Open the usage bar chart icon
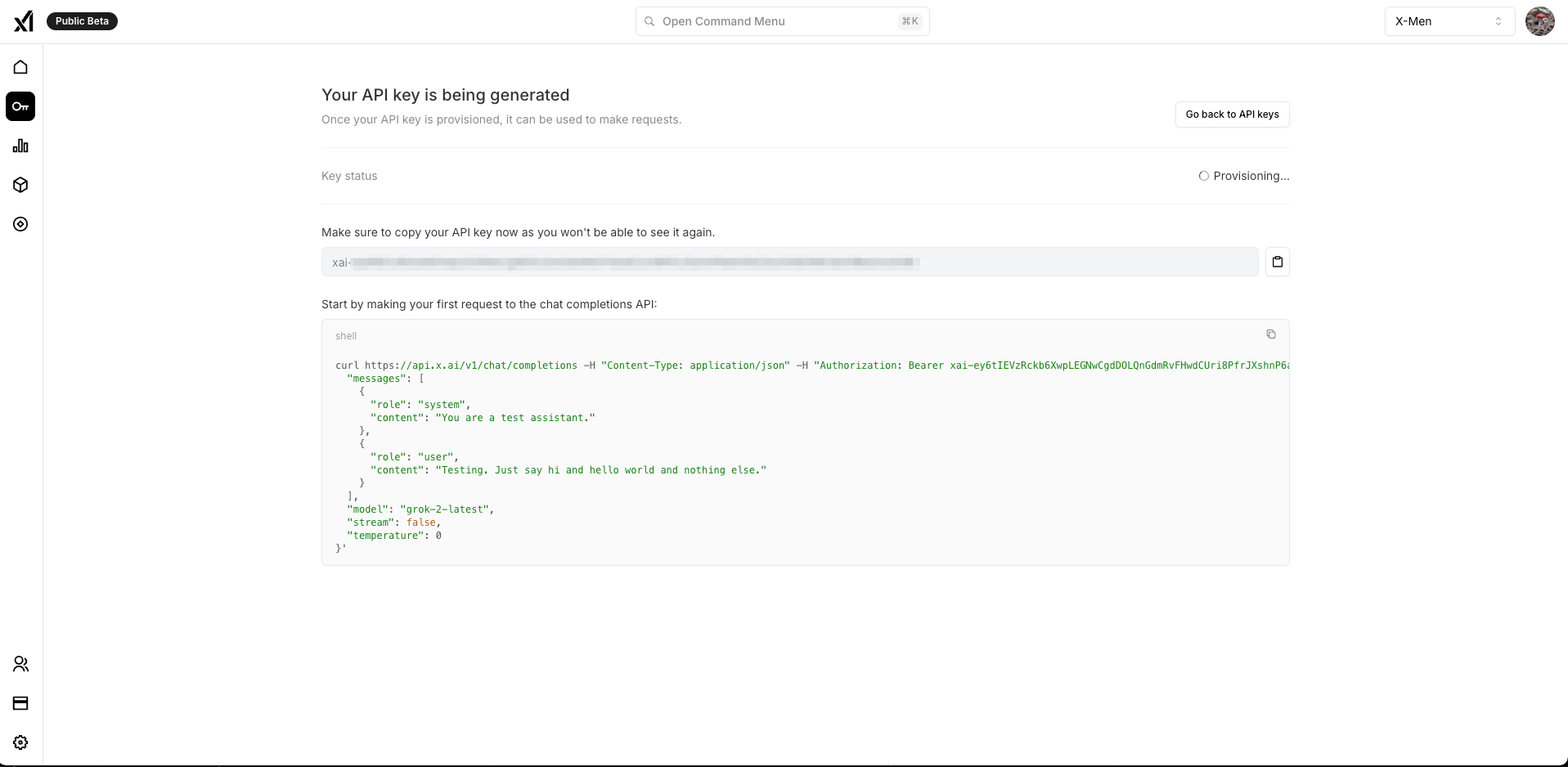The image size is (1568, 767). click(x=20, y=146)
